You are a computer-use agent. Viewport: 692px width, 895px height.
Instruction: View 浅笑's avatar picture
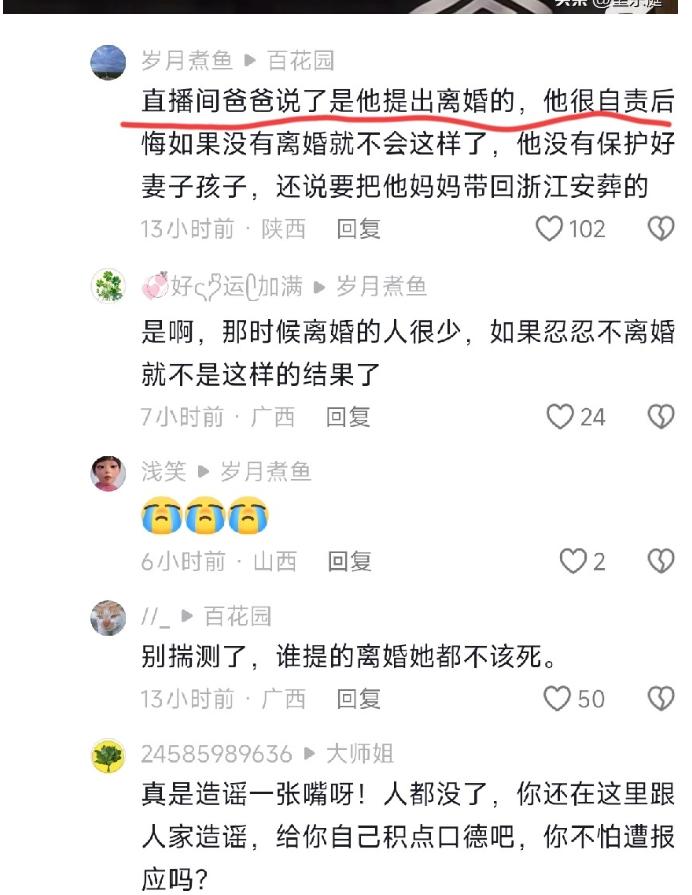108,473
